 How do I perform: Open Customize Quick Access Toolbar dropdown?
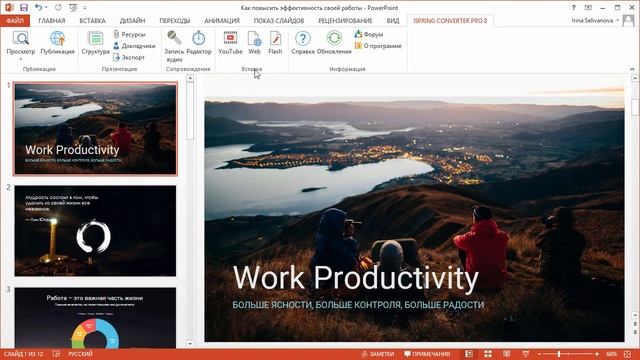tap(84, 8)
